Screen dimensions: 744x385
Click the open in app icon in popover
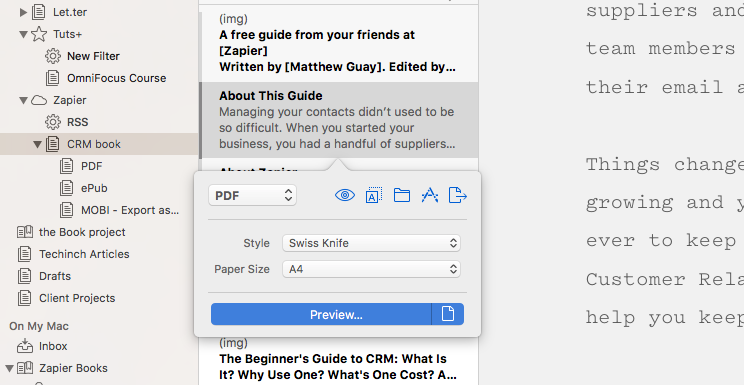click(430, 195)
